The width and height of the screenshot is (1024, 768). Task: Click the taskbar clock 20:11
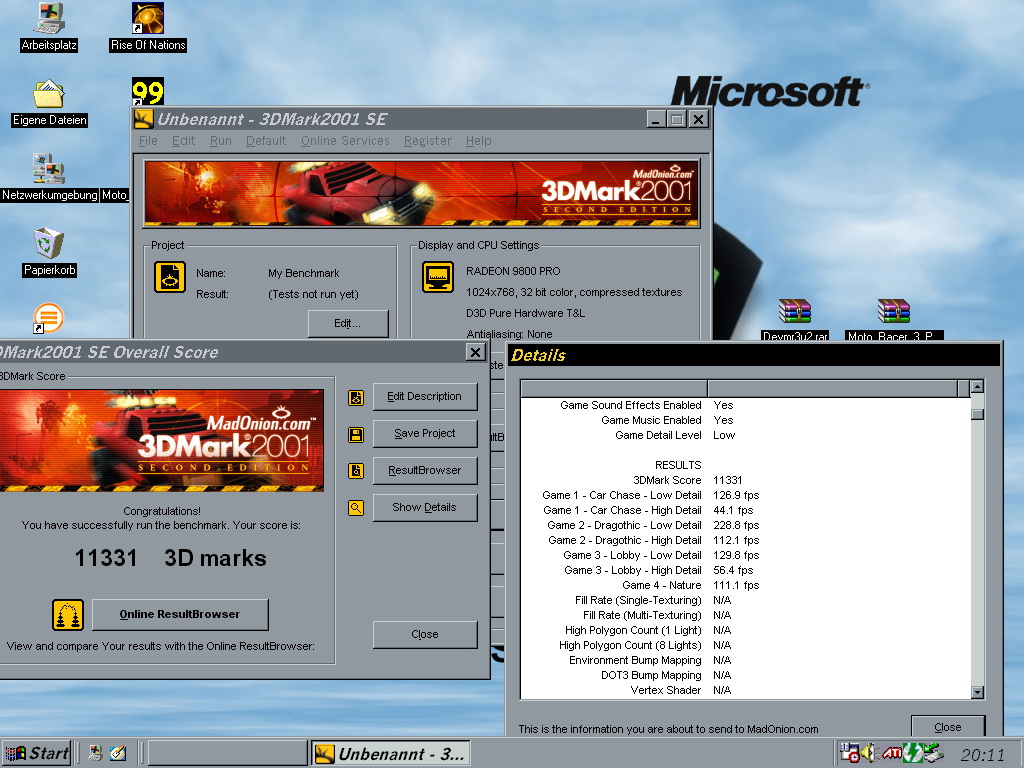[982, 755]
